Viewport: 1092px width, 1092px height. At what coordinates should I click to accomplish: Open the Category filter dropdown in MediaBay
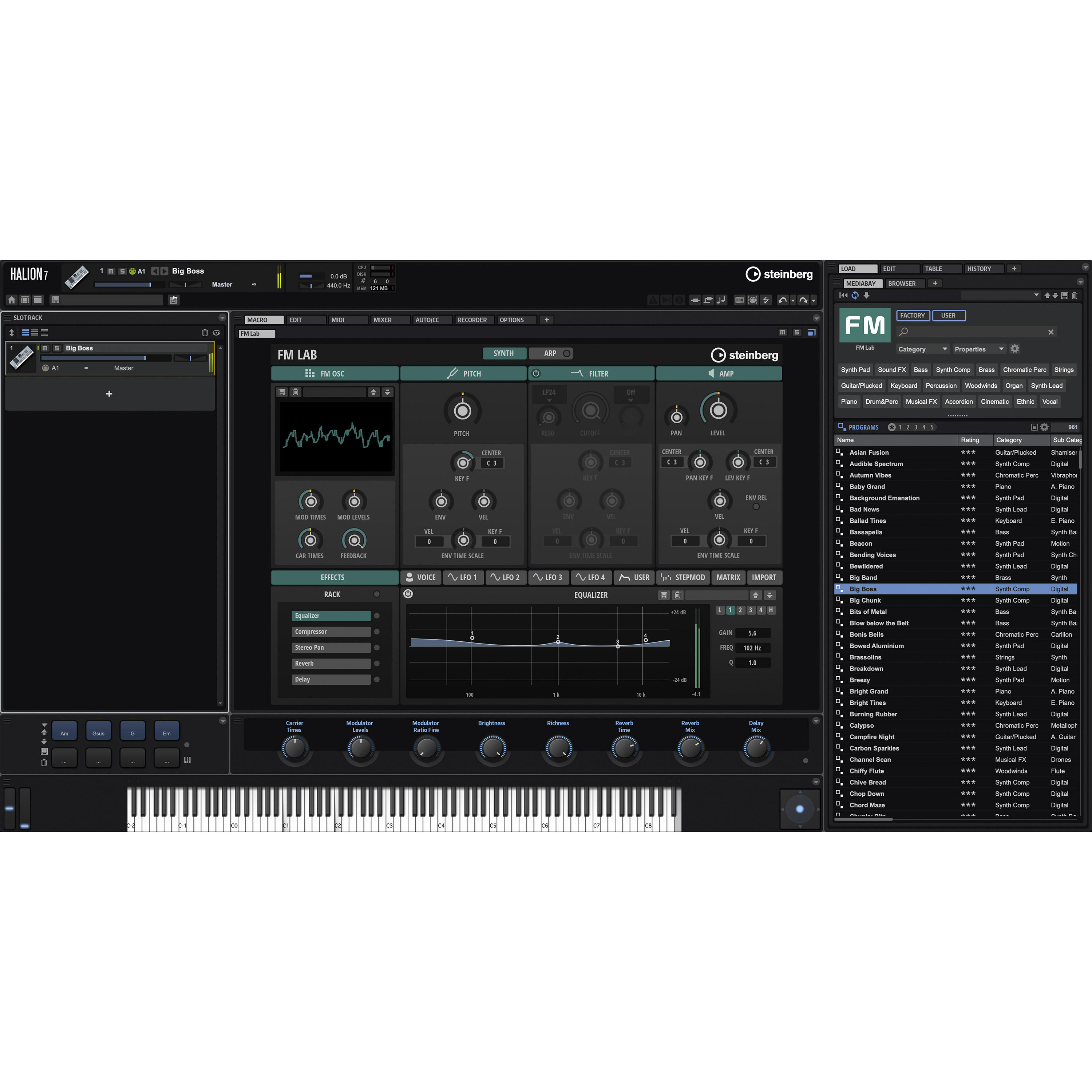923,349
